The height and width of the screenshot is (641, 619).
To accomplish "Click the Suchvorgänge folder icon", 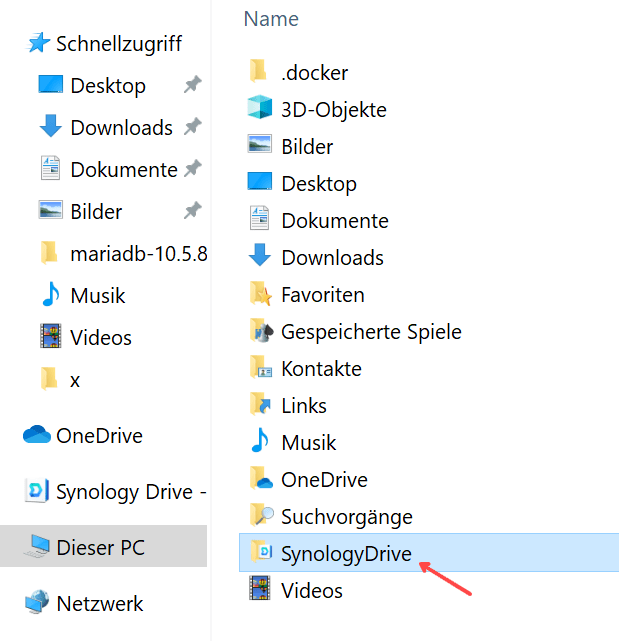I will tap(260, 516).
